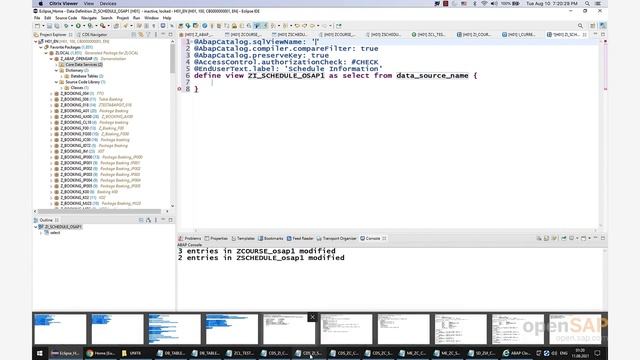Open the Window menu
640x360 pixels.
(x=151, y=18)
